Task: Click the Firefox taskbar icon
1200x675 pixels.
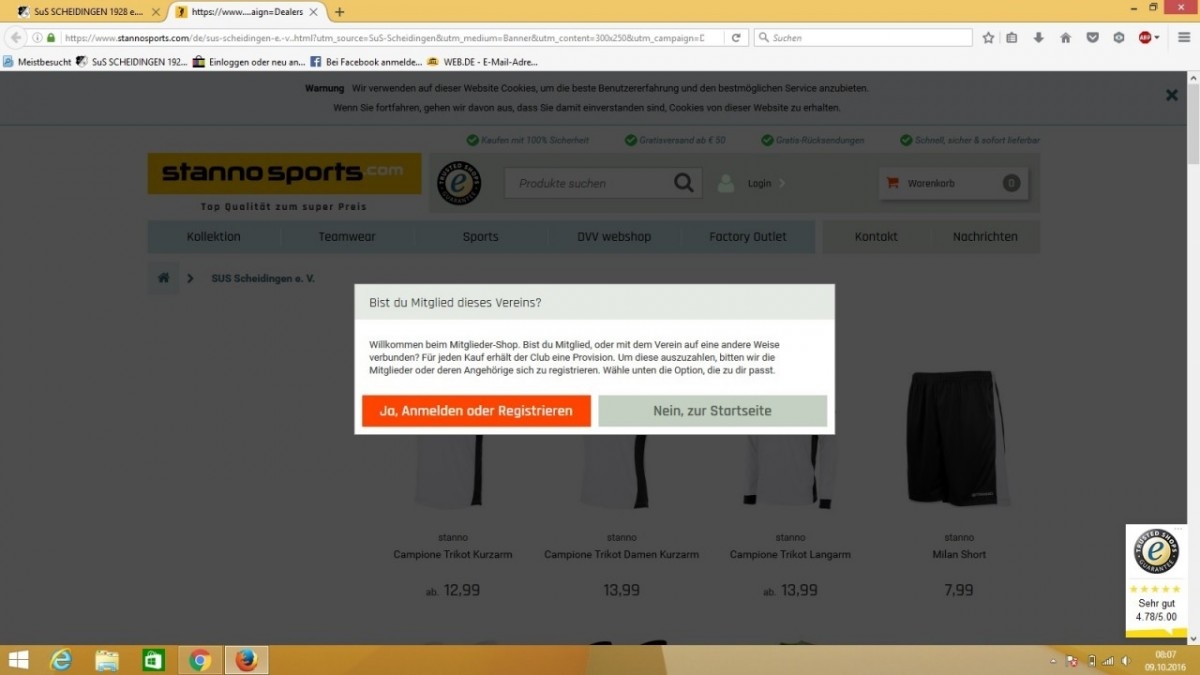Action: [246, 660]
